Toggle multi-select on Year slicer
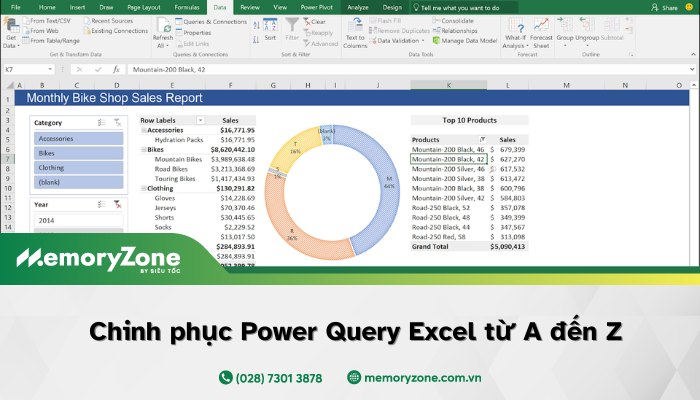The width and height of the screenshot is (700, 400). tap(101, 204)
